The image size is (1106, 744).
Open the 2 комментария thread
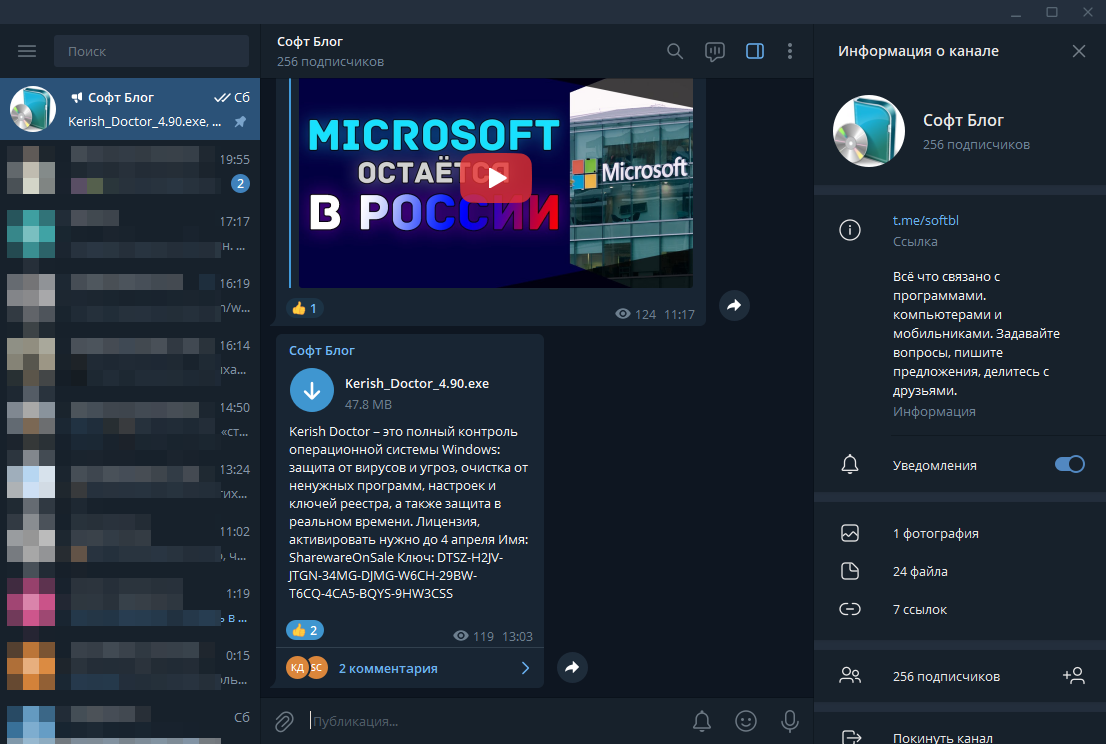coord(388,669)
